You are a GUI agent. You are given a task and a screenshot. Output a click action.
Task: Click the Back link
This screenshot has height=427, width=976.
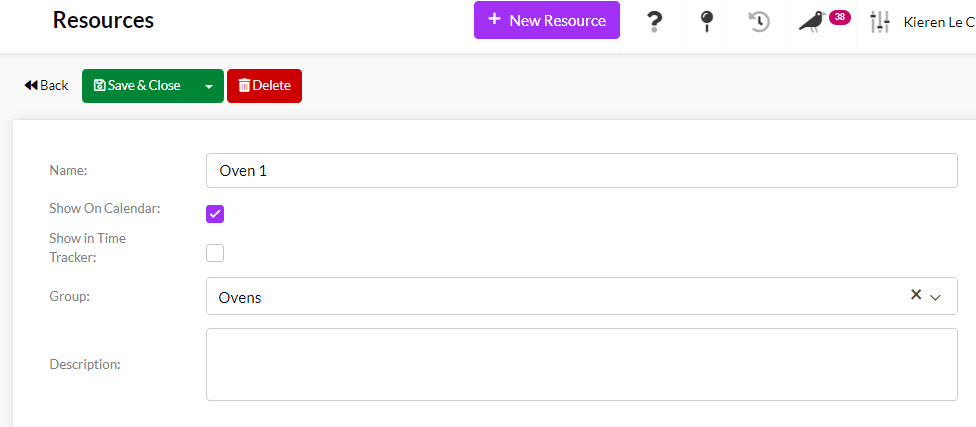46,85
